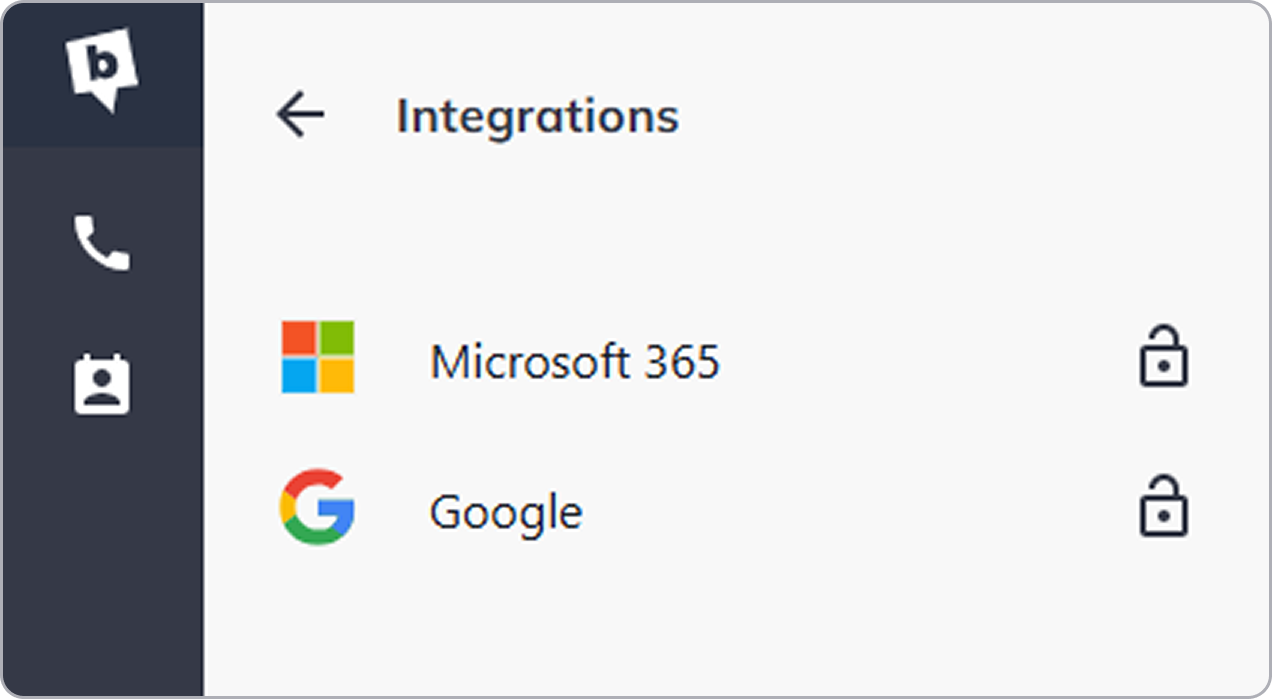1272x699 pixels.
Task: Click the Integrations page heading
Action: point(537,116)
